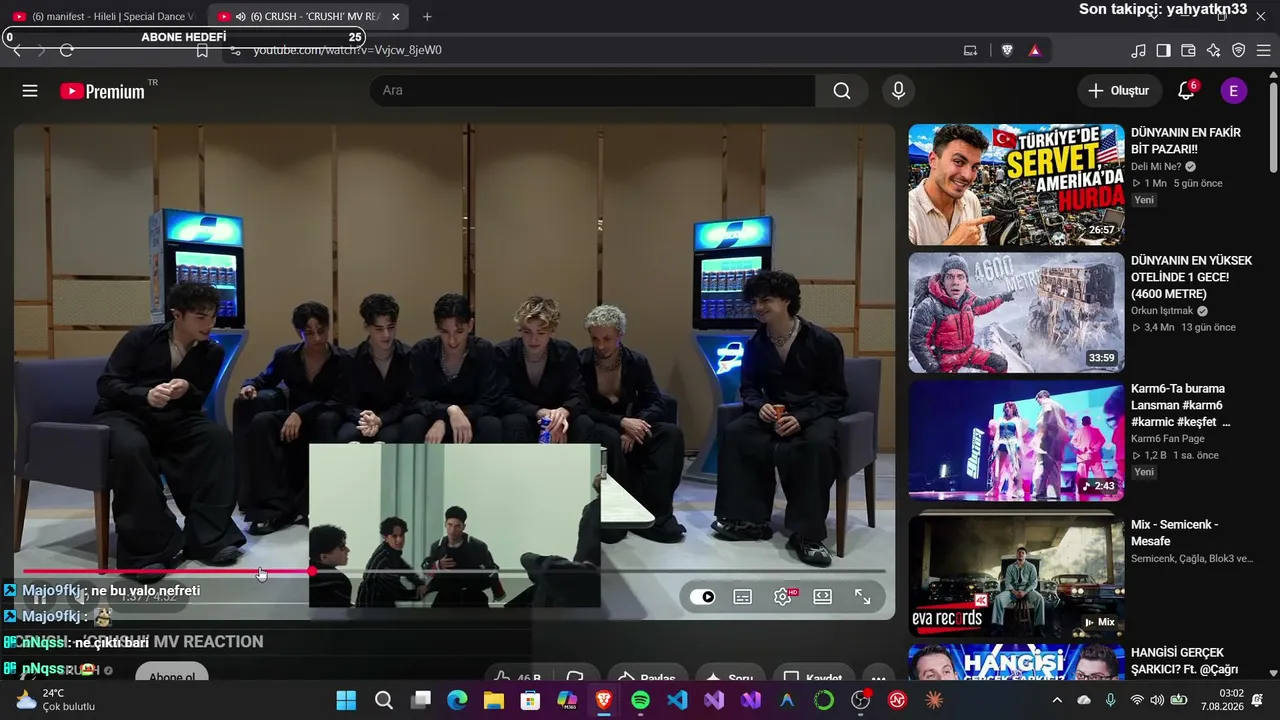1280x720 pixels.
Task: Click the microphone tray icon
Action: click(x=1110, y=700)
